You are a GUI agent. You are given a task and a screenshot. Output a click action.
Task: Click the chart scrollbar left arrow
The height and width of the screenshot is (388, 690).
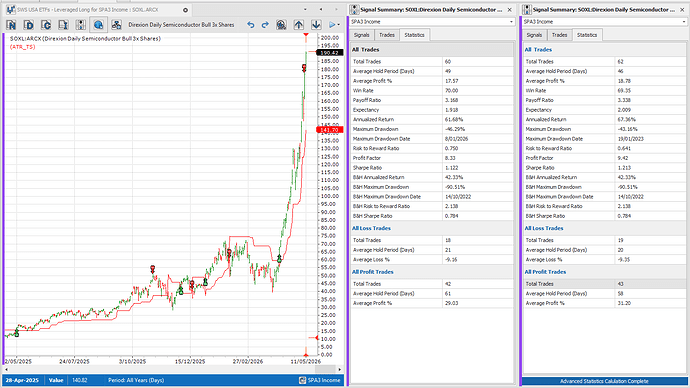pos(6,370)
